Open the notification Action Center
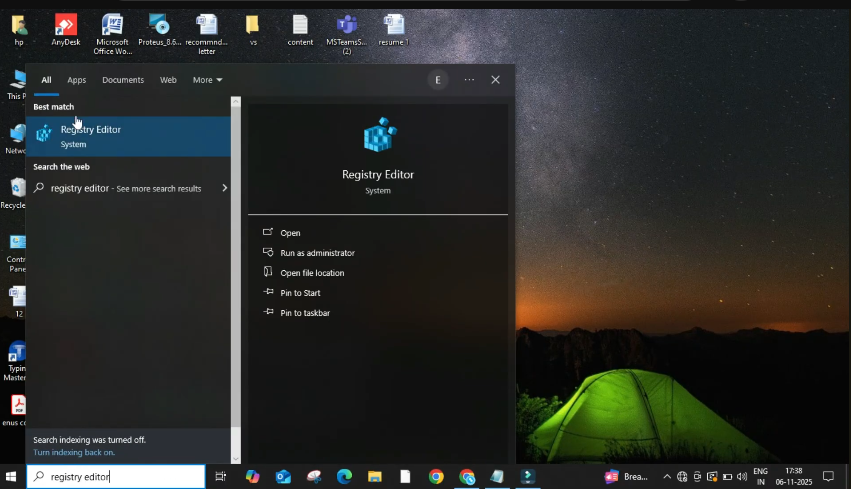The width and height of the screenshot is (851, 489). coord(828,477)
